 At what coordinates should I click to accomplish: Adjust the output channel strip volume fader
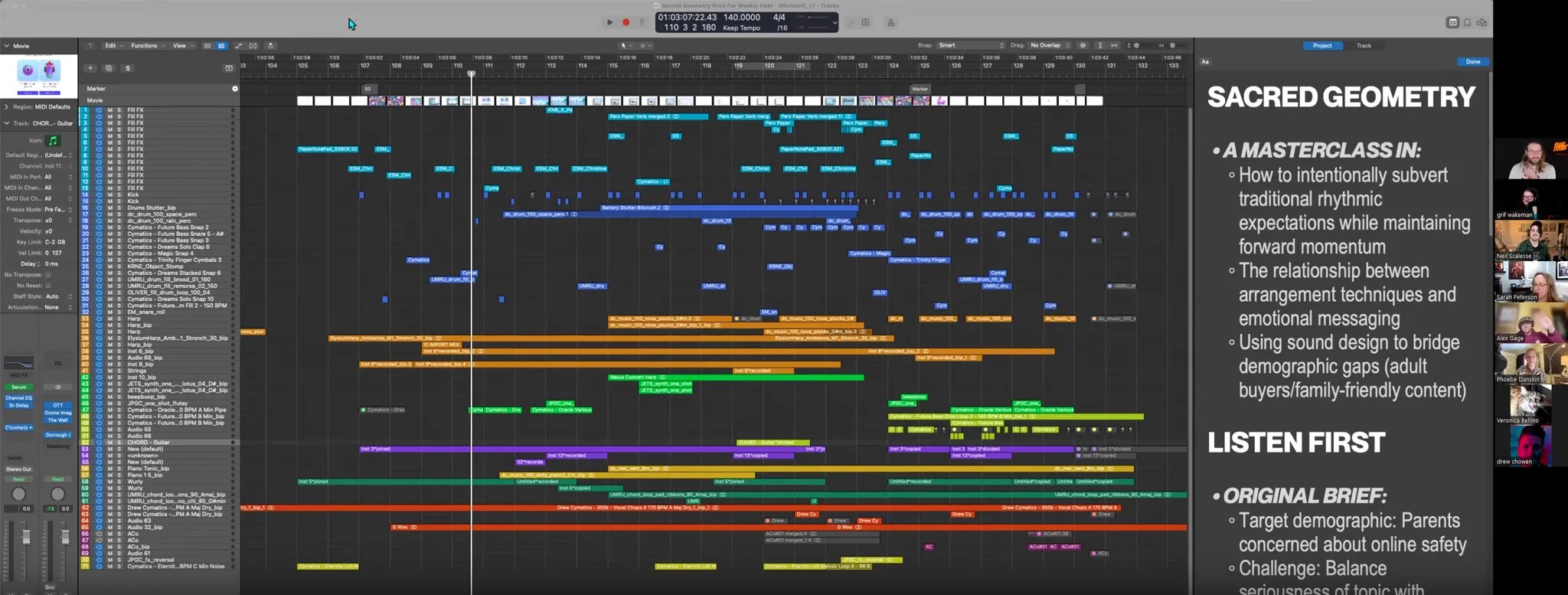pyautogui.click(x=64, y=537)
